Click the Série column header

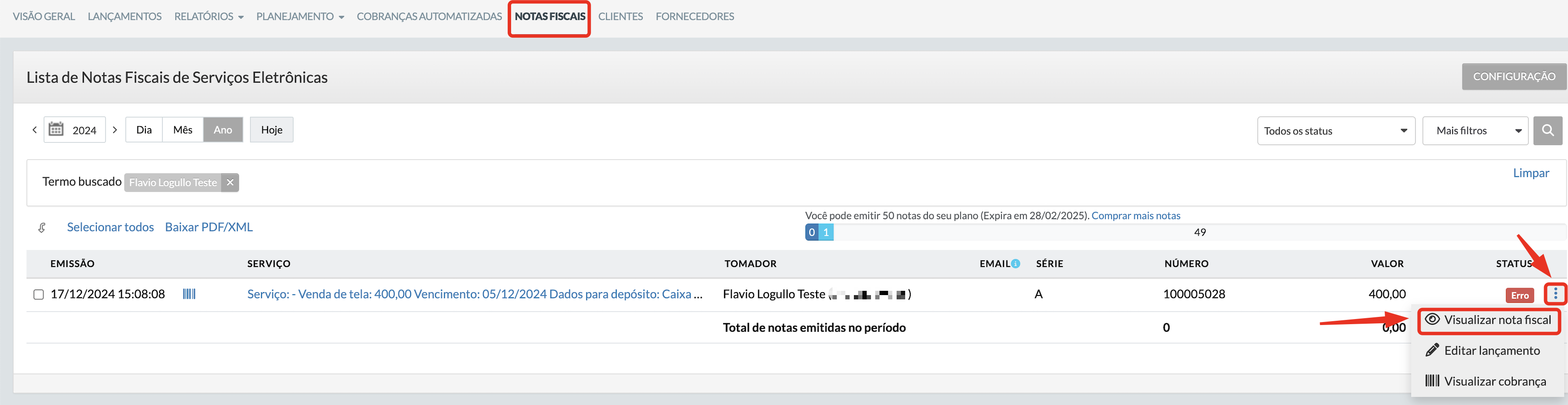click(x=1049, y=264)
